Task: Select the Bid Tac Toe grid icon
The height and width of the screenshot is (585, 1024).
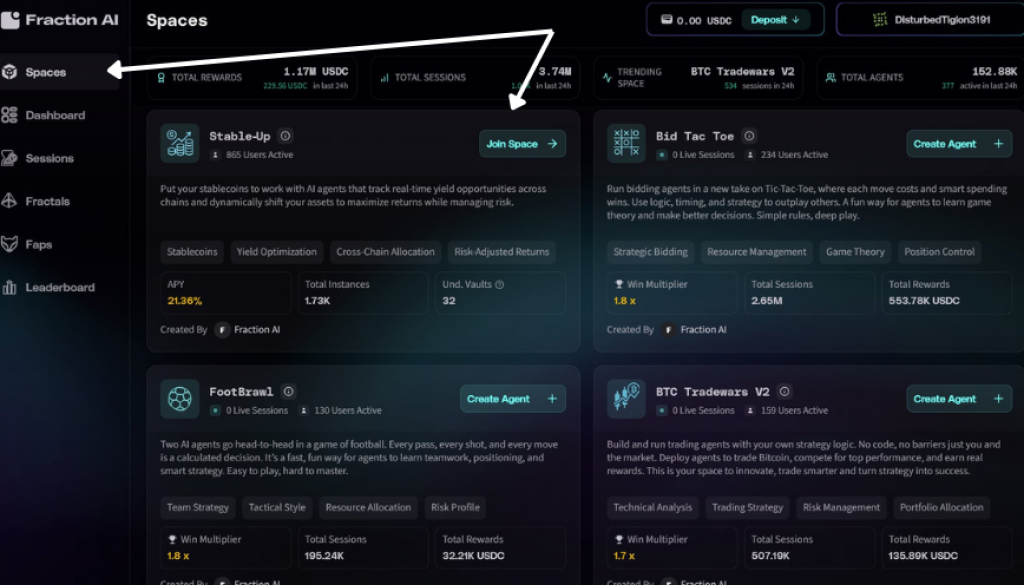Action: point(626,143)
